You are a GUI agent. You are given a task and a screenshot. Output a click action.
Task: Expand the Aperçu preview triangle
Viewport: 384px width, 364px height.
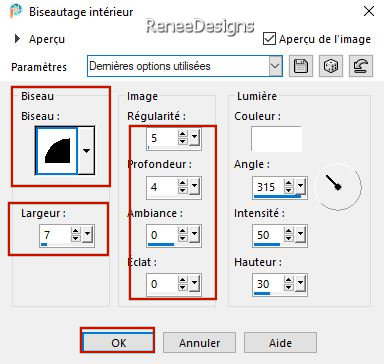pos(17,39)
